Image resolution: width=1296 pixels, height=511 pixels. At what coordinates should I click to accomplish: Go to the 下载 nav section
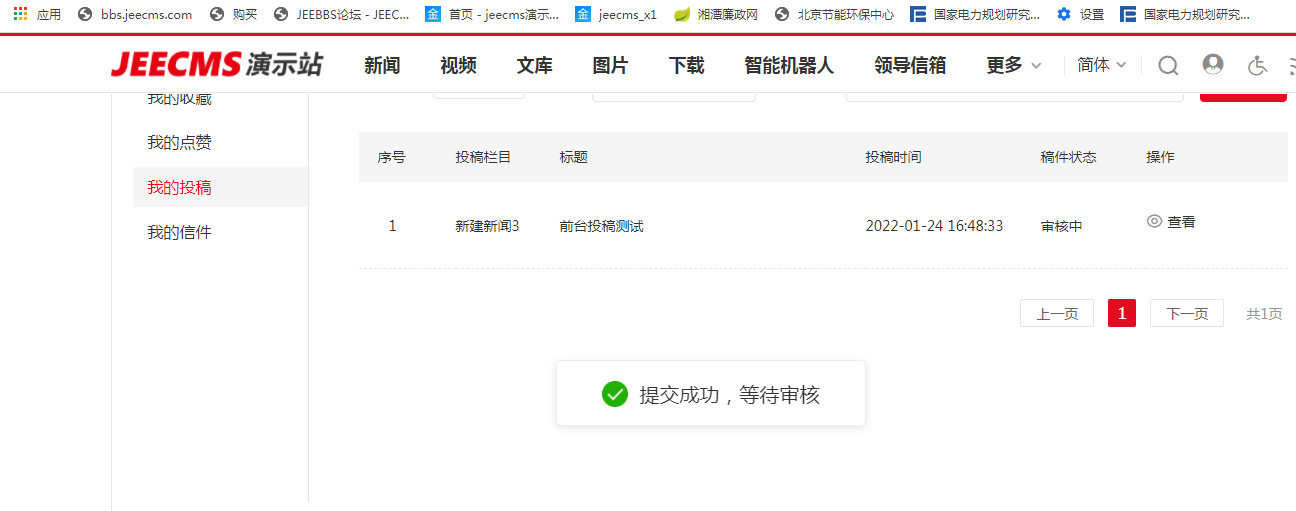686,65
